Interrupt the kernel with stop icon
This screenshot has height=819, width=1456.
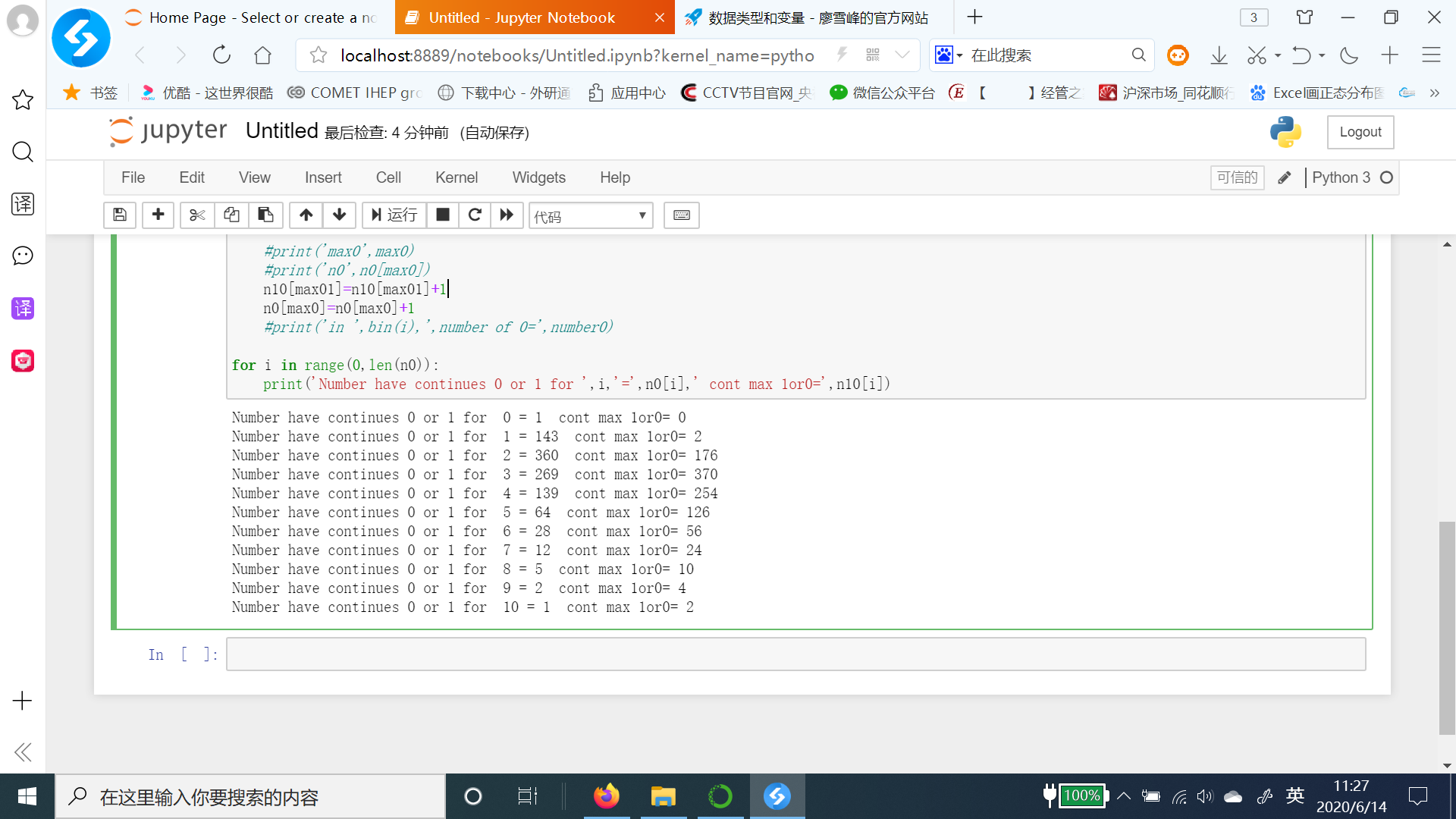point(443,215)
